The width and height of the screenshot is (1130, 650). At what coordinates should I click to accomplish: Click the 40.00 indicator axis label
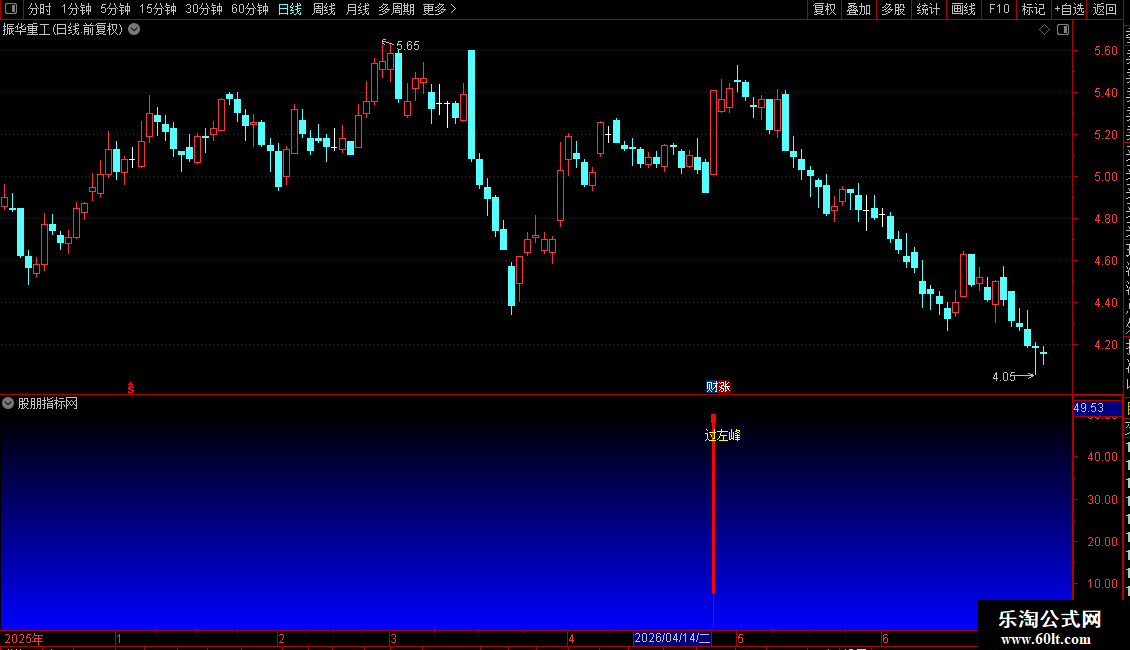point(1103,456)
